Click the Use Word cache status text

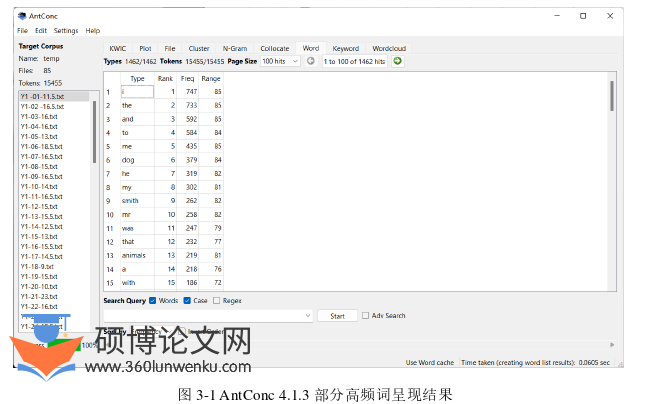pos(429,362)
